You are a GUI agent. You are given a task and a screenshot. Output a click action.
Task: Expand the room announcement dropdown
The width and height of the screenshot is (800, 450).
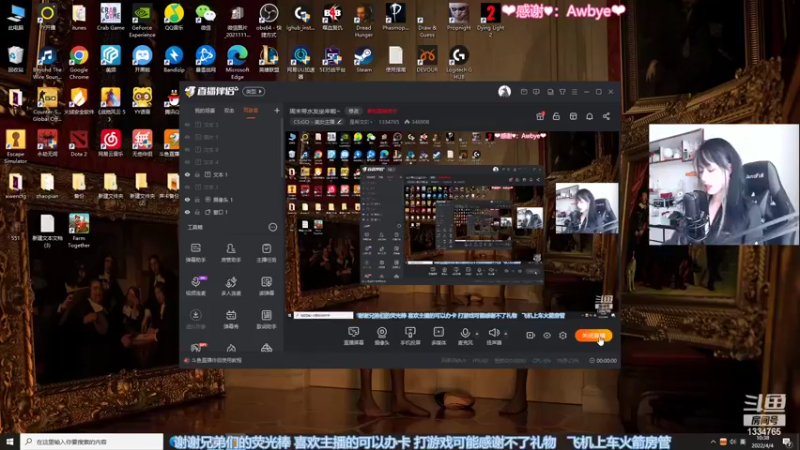[361, 122]
